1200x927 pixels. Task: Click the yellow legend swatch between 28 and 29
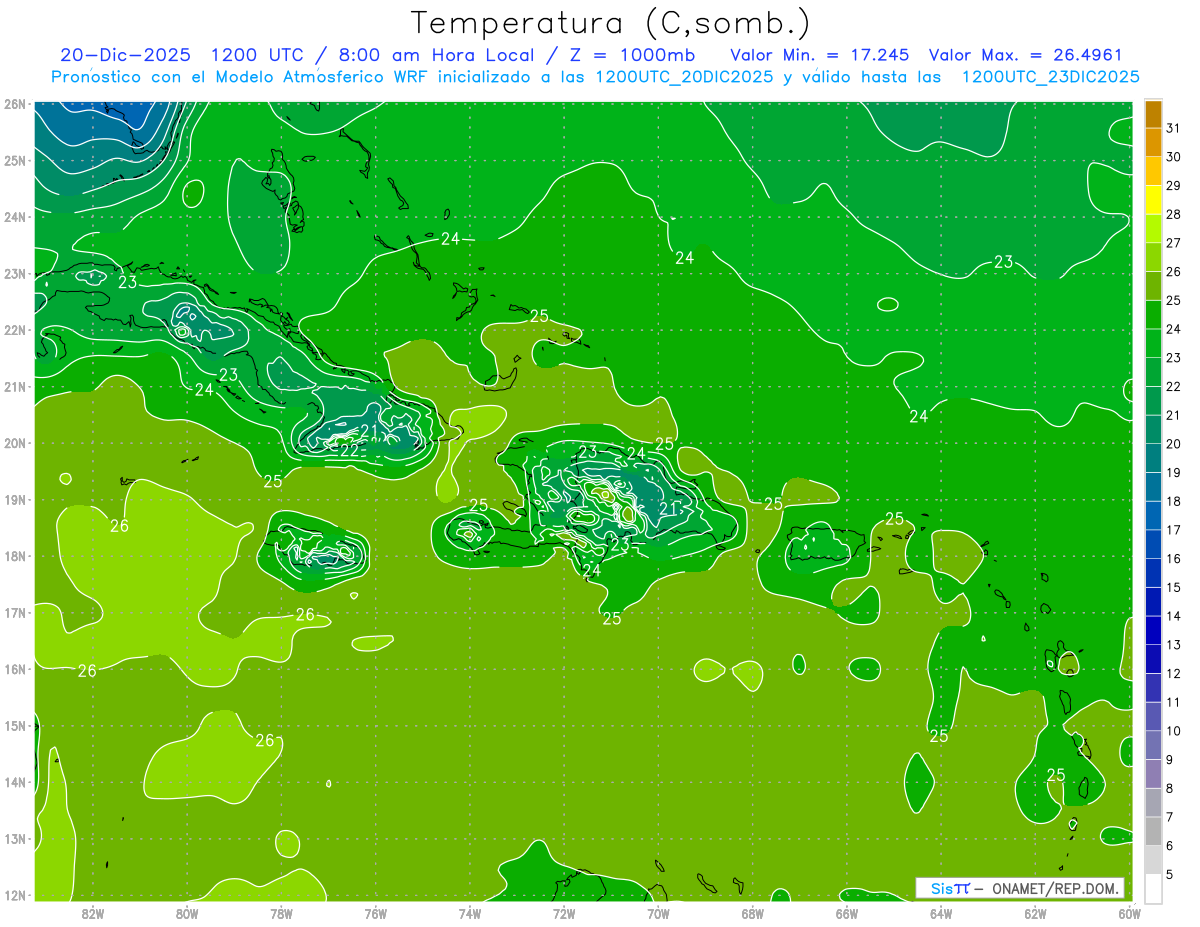pyautogui.click(x=1153, y=200)
